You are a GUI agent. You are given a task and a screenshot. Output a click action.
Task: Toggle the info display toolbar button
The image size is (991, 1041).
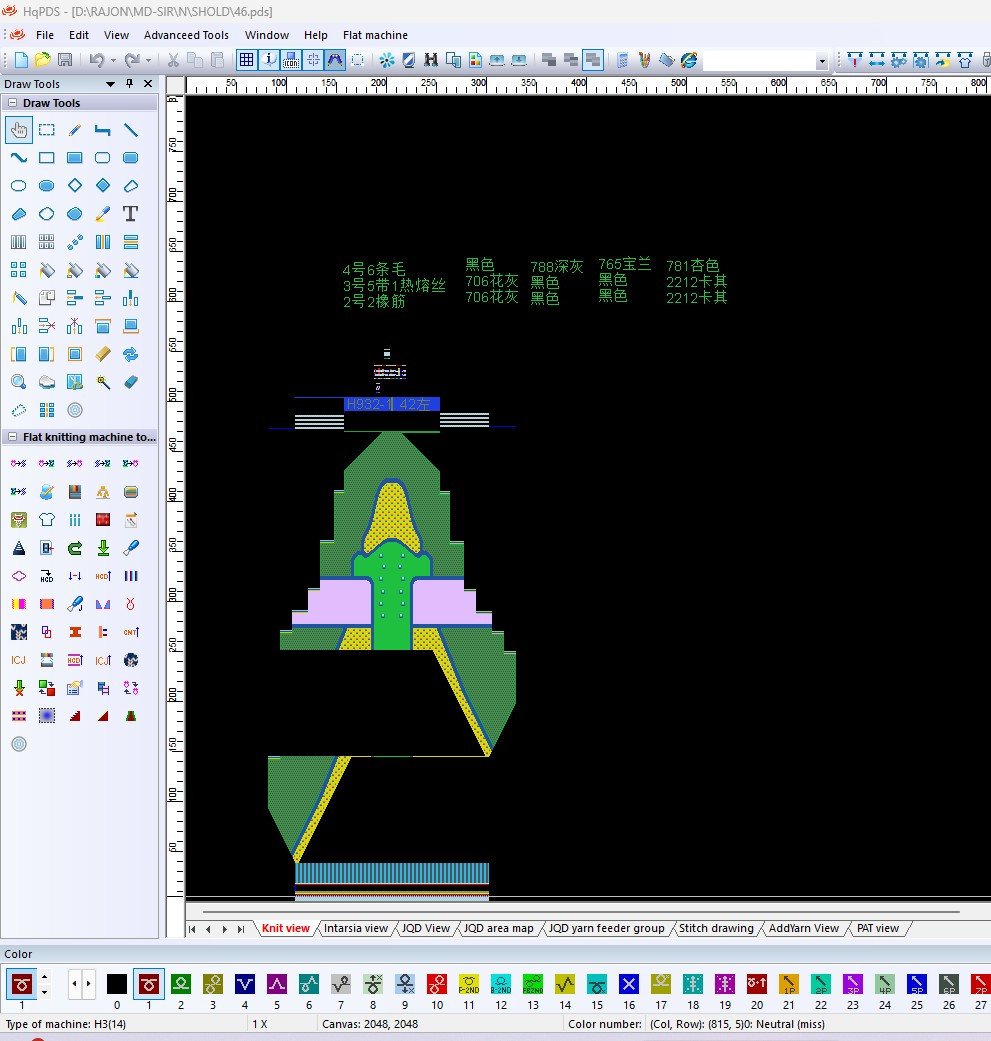pos(269,60)
